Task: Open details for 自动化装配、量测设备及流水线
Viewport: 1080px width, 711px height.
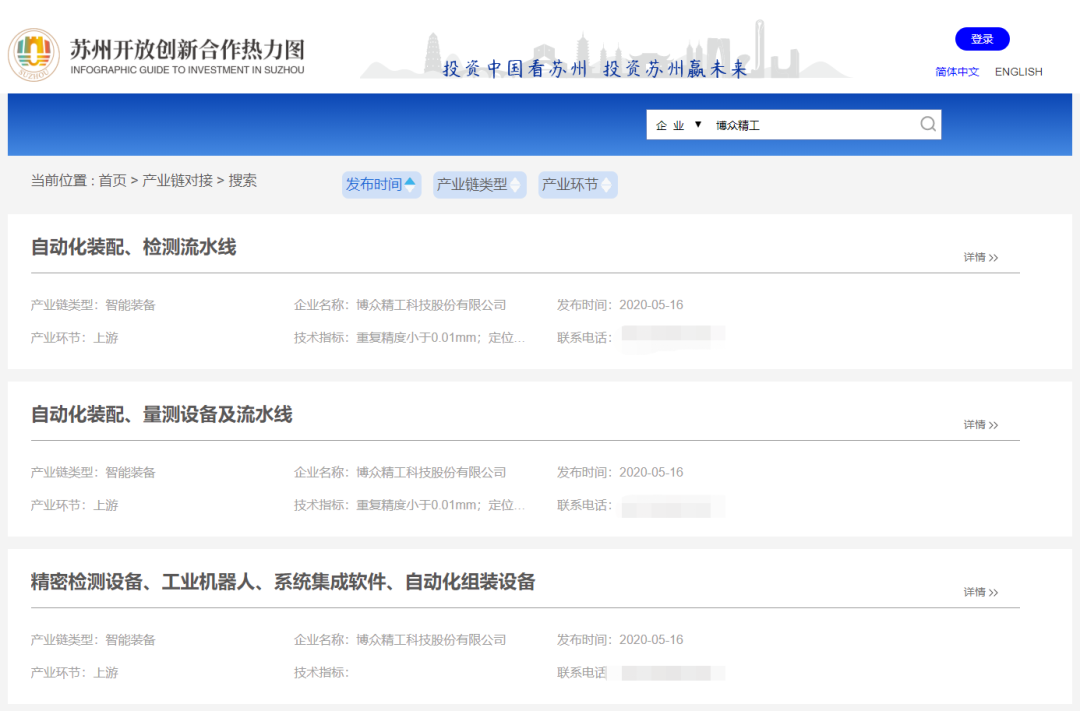Action: 979,424
